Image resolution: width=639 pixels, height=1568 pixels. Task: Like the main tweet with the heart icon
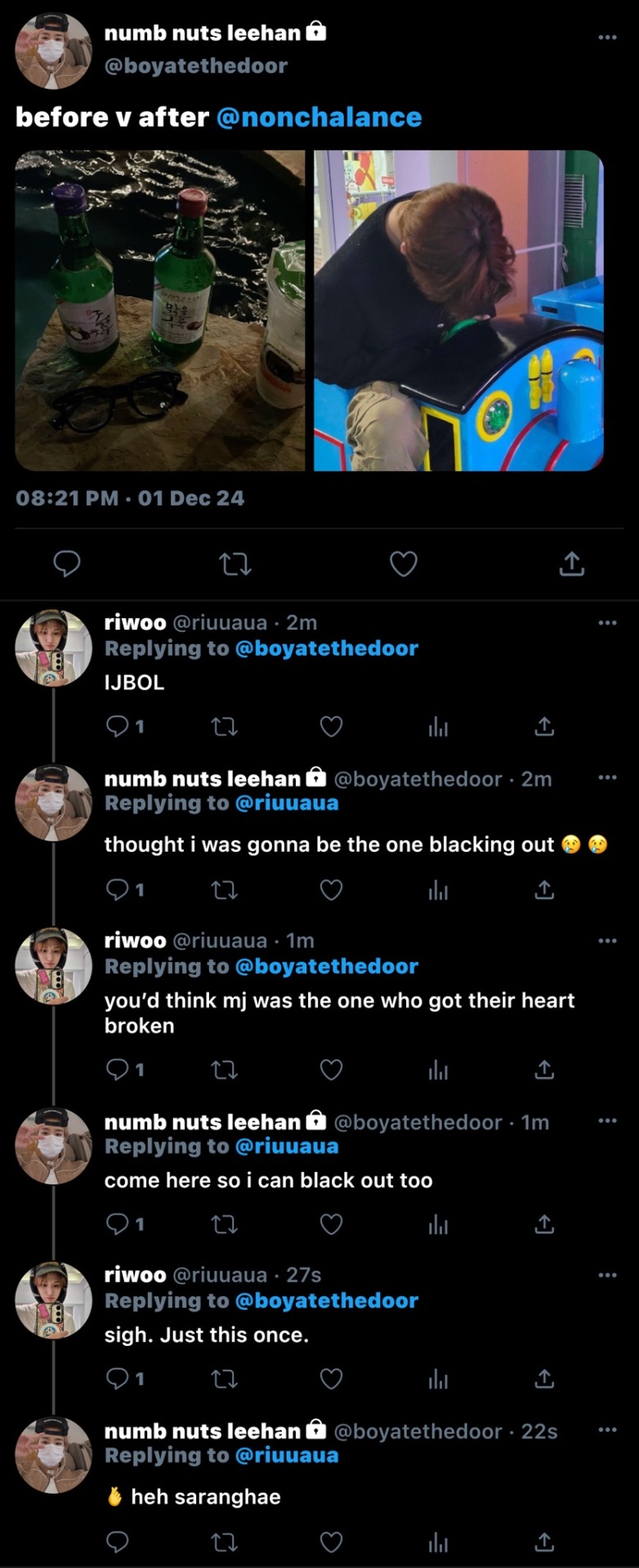[x=403, y=563]
